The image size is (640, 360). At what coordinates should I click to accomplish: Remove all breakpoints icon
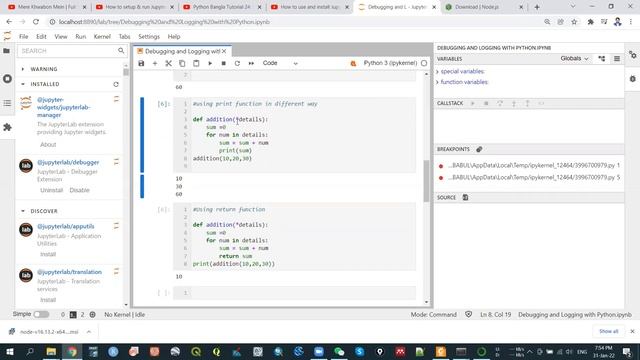pyautogui.click(x=479, y=149)
